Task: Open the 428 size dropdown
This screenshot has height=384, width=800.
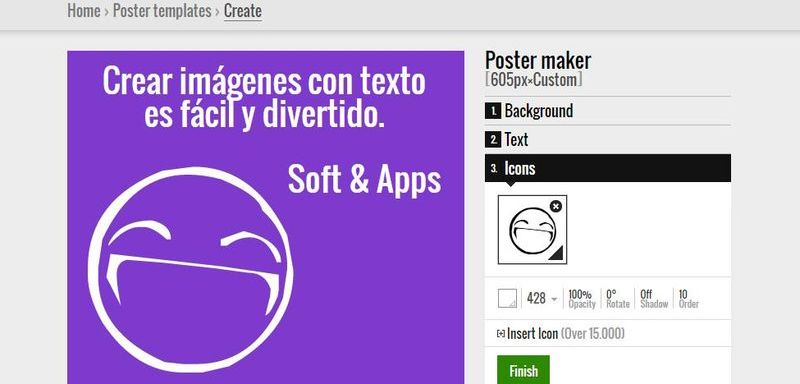Action: tap(542, 298)
